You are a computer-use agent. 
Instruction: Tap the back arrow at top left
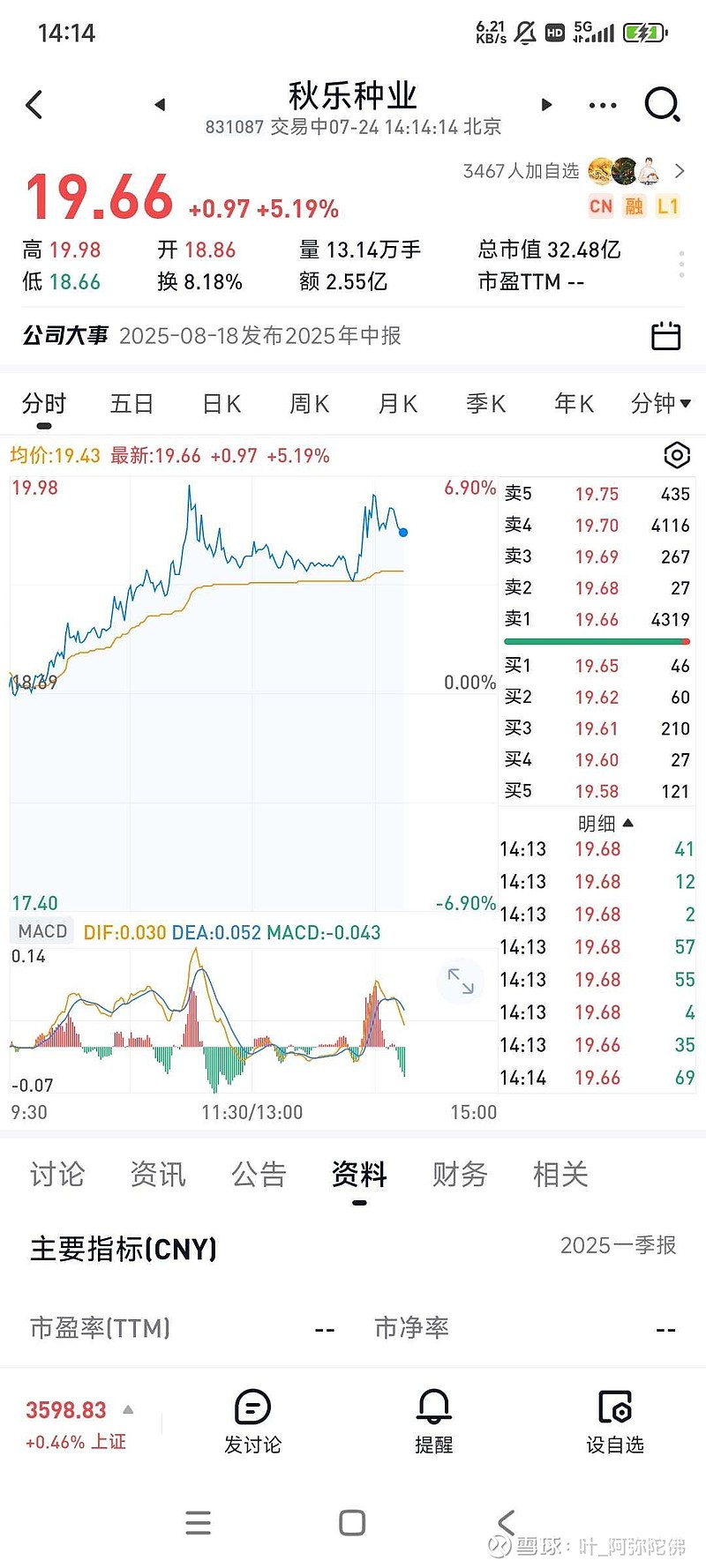34,105
